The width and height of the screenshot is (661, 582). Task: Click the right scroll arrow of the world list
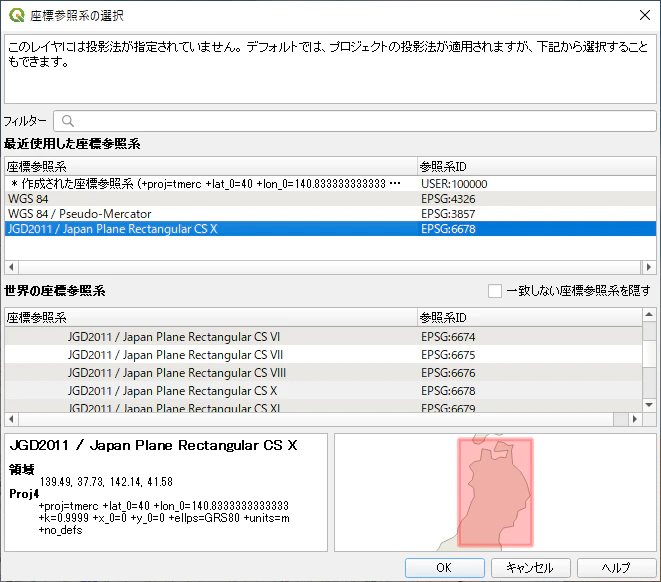pyautogui.click(x=635, y=419)
